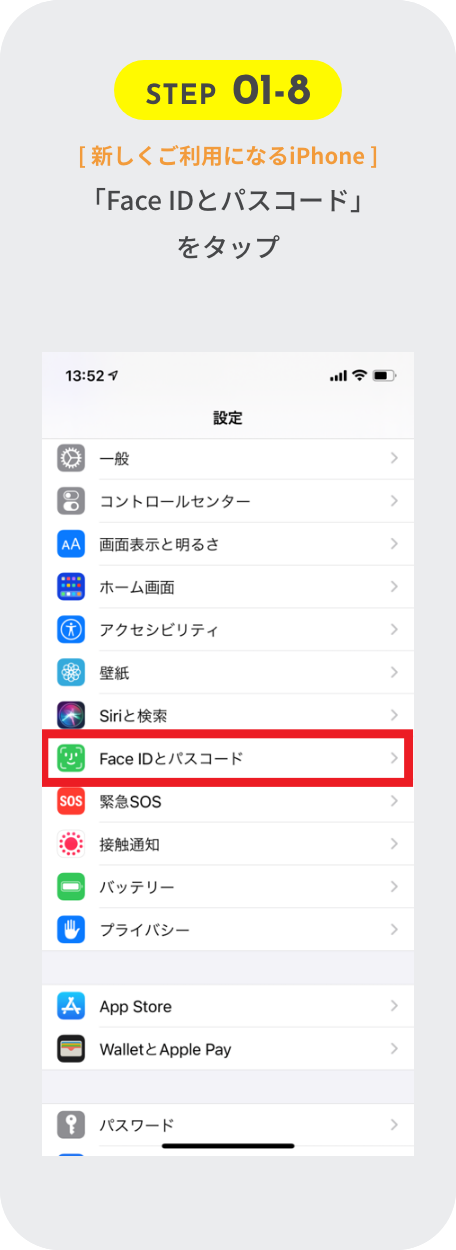
Task: Tap the Display & Brightness AA icon
Action: (71, 545)
